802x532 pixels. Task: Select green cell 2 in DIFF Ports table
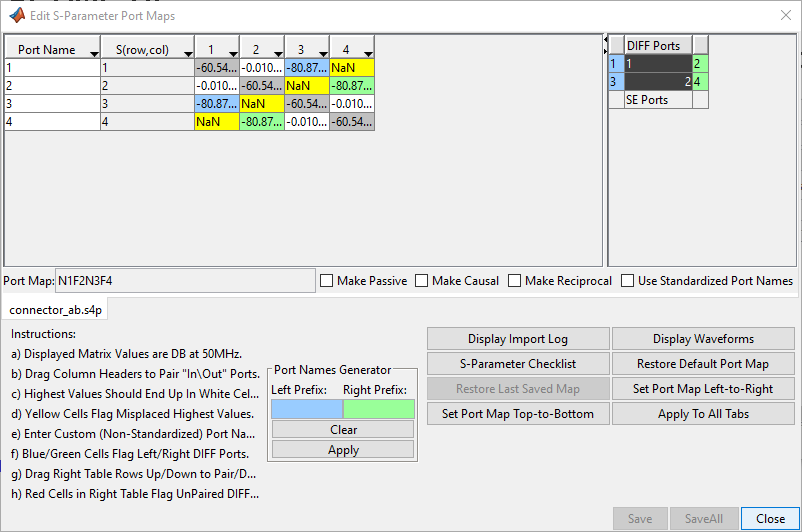(700, 63)
